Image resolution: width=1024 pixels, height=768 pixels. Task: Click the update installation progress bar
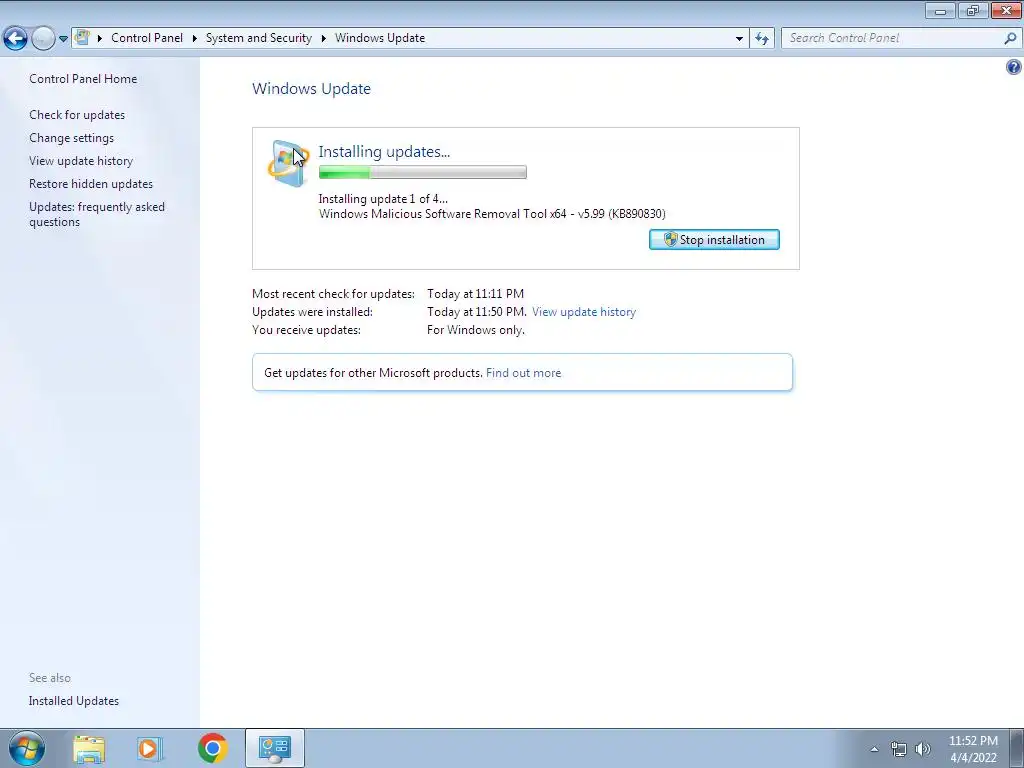pyautogui.click(x=423, y=172)
